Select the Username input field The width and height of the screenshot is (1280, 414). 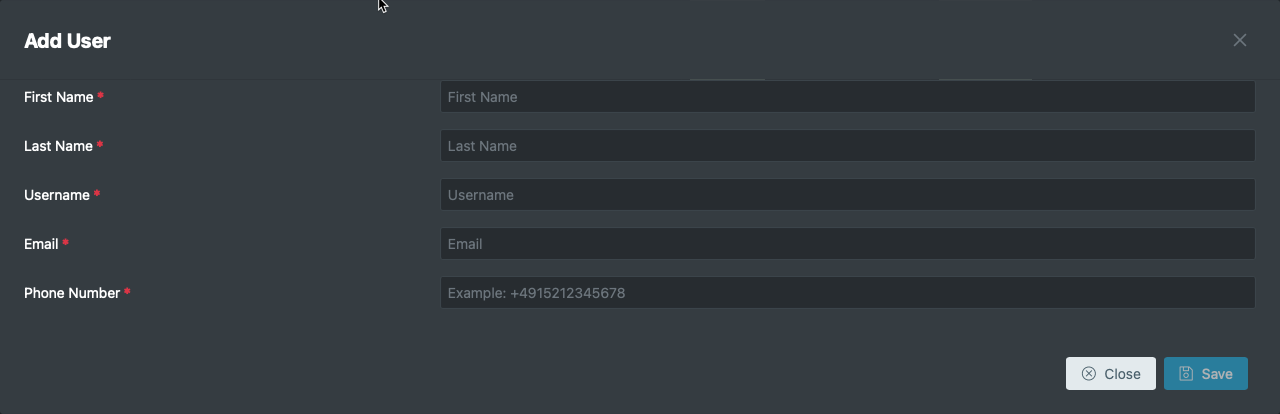847,195
